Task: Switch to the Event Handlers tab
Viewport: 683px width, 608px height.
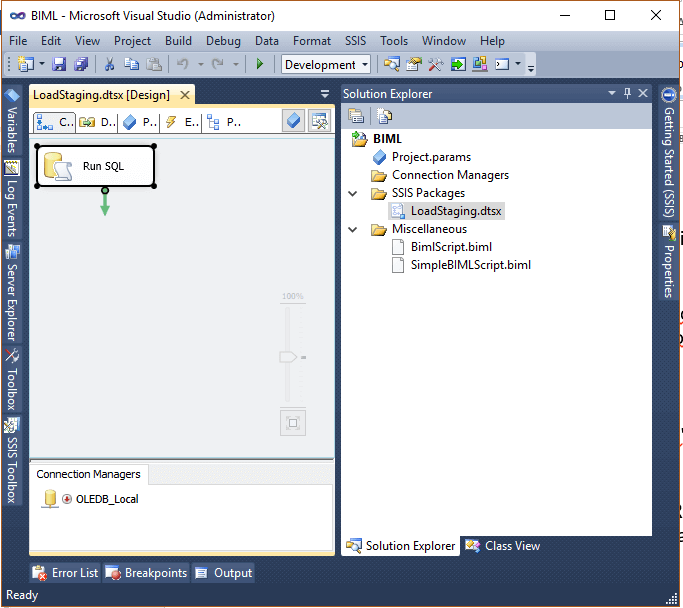Action: (181, 122)
